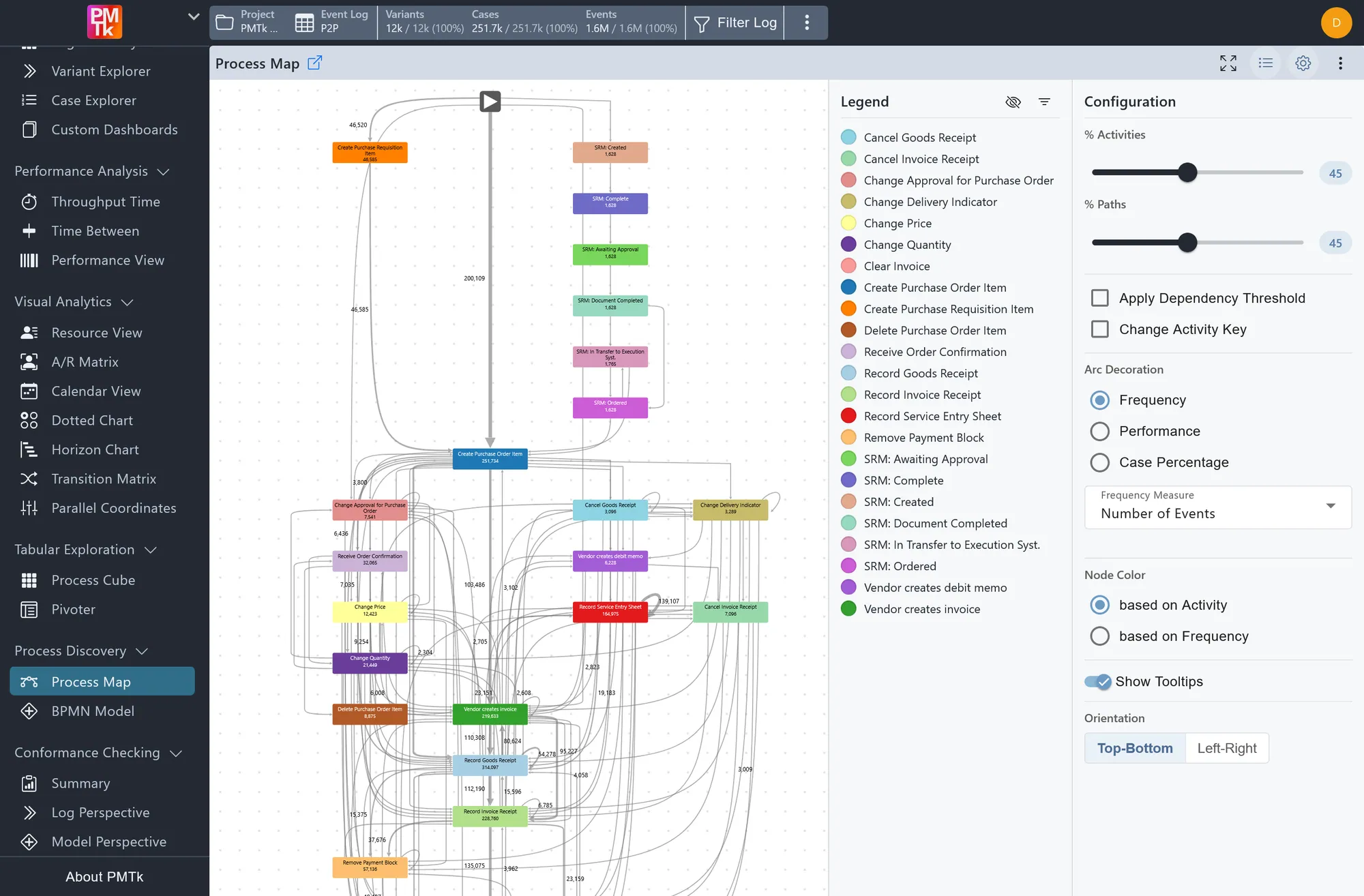
Task: Expand the logo dropdown chevron
Action: (194, 16)
